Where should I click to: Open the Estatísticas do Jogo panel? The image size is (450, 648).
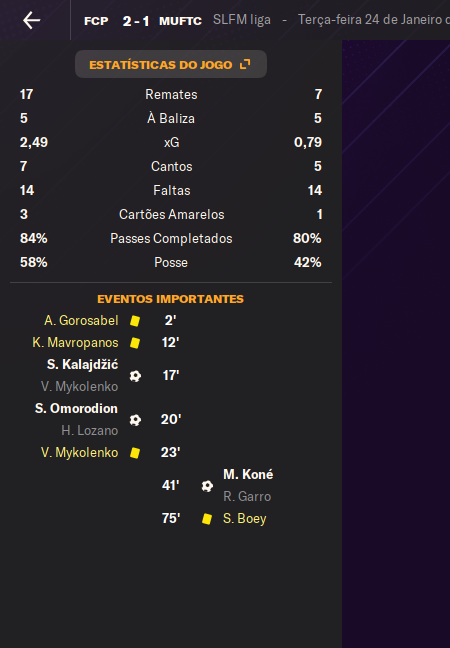tap(171, 64)
